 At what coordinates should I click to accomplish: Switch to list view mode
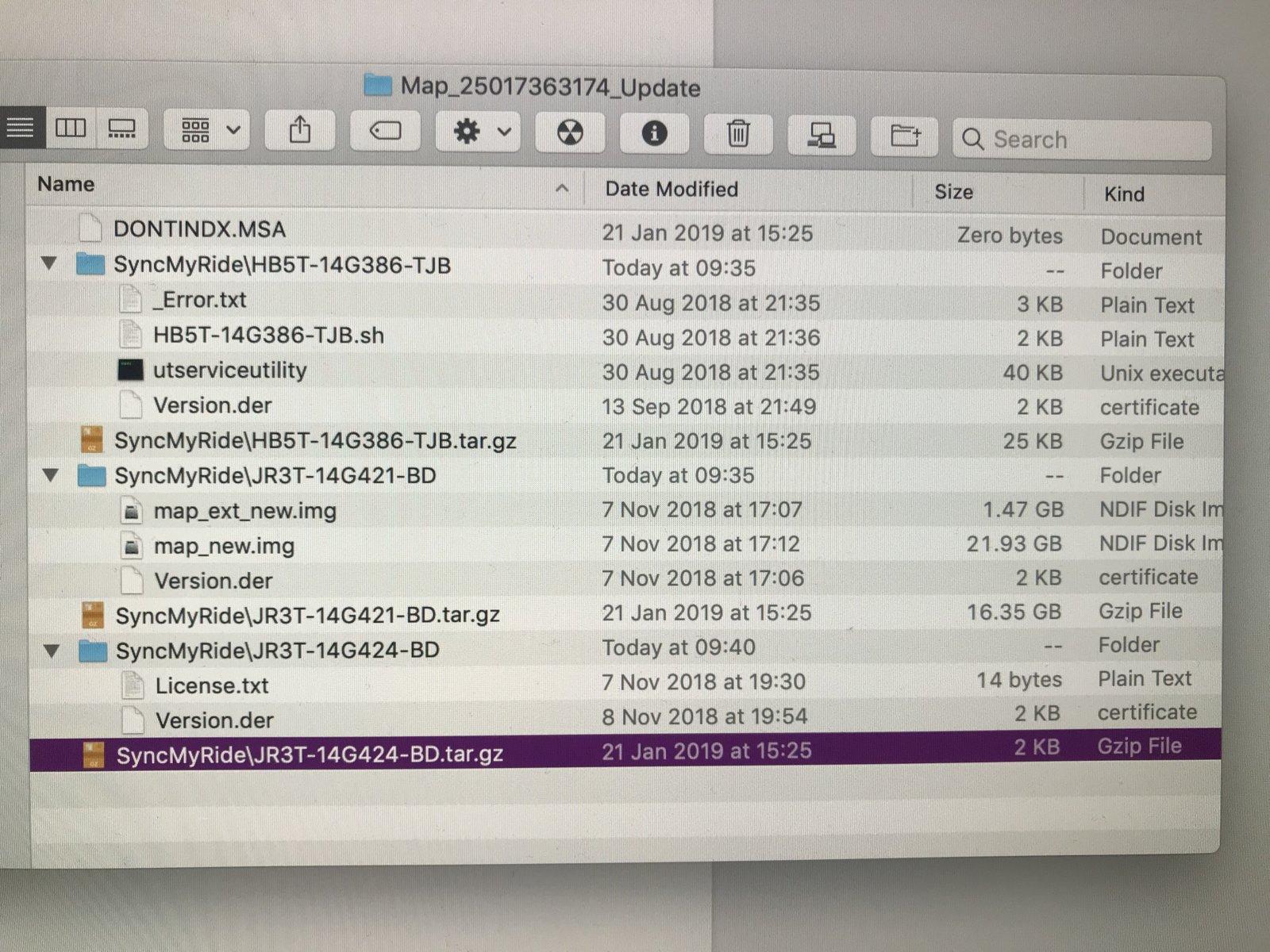[20, 127]
